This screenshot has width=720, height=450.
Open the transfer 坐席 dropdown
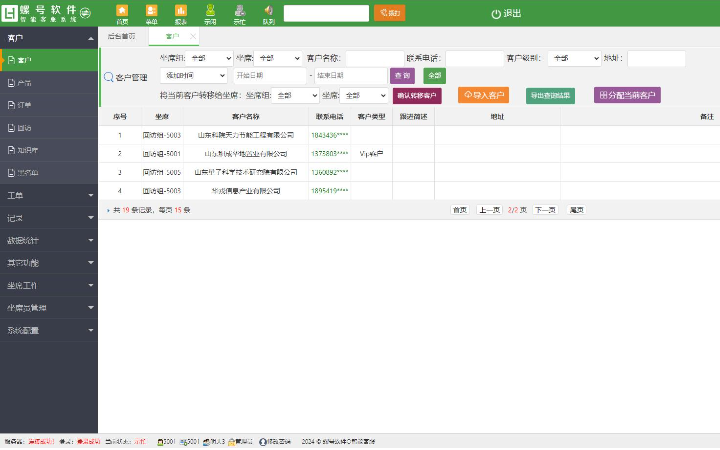pyautogui.click(x=364, y=96)
